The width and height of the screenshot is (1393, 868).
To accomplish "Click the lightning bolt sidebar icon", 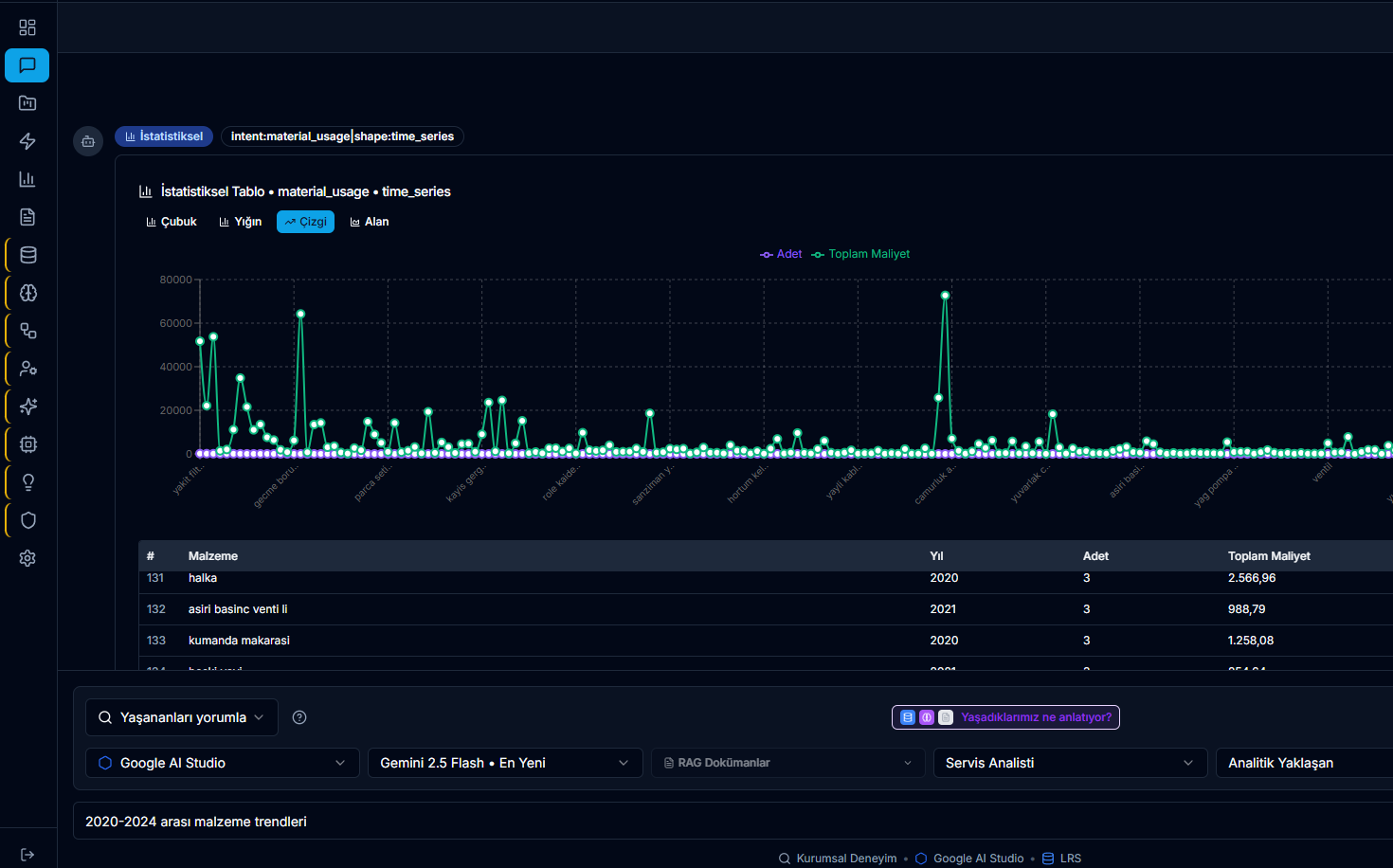I will click(x=27, y=141).
